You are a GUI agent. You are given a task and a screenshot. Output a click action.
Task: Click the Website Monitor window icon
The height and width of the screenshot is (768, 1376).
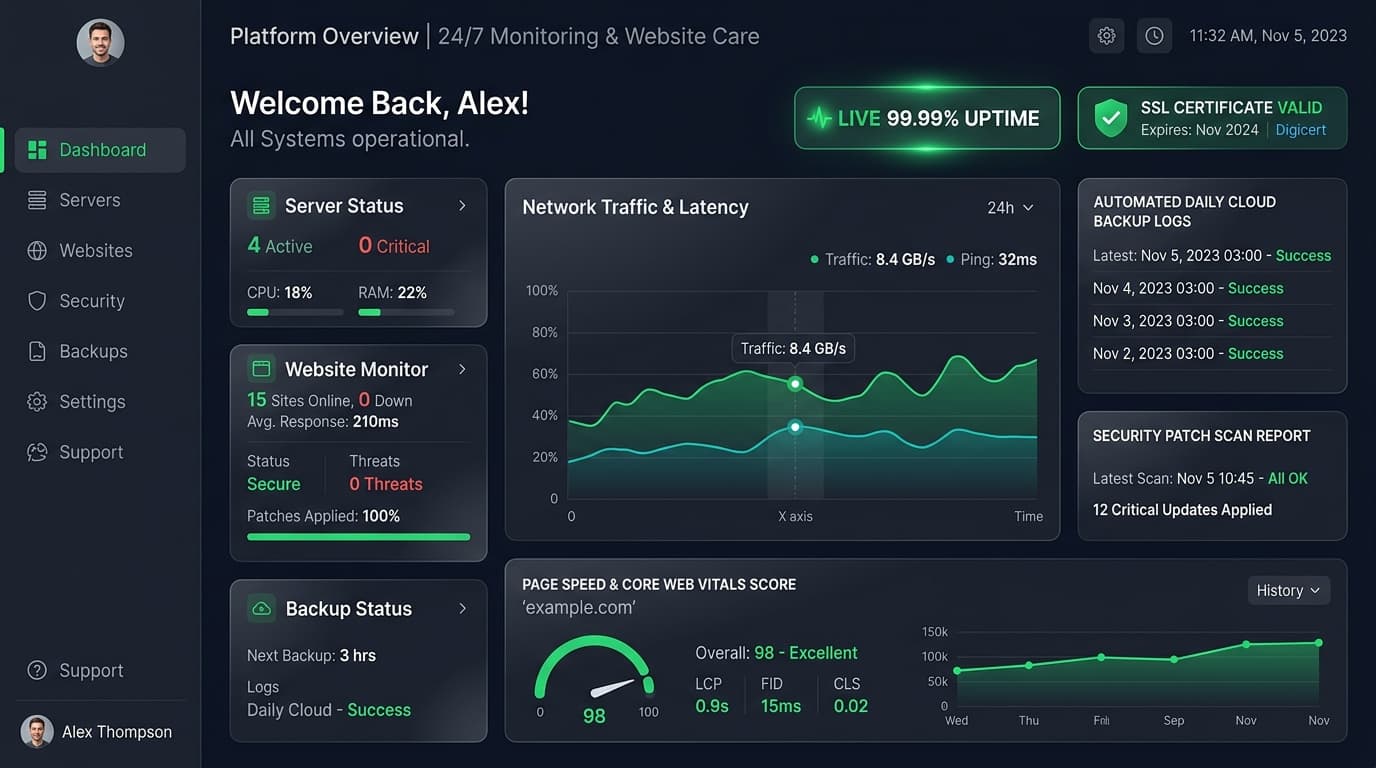tap(261, 369)
